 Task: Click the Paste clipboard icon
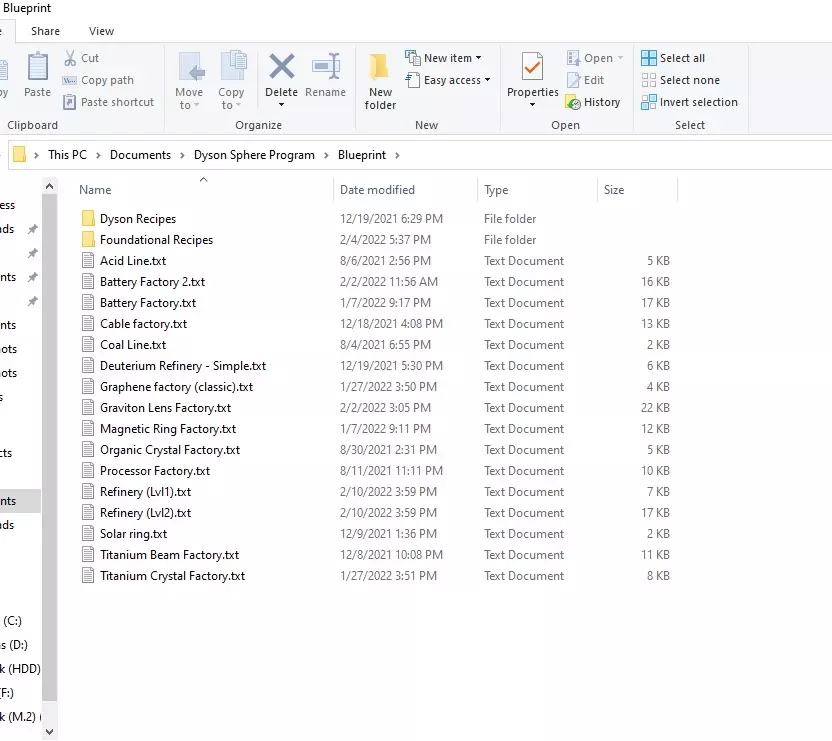[x=38, y=66]
